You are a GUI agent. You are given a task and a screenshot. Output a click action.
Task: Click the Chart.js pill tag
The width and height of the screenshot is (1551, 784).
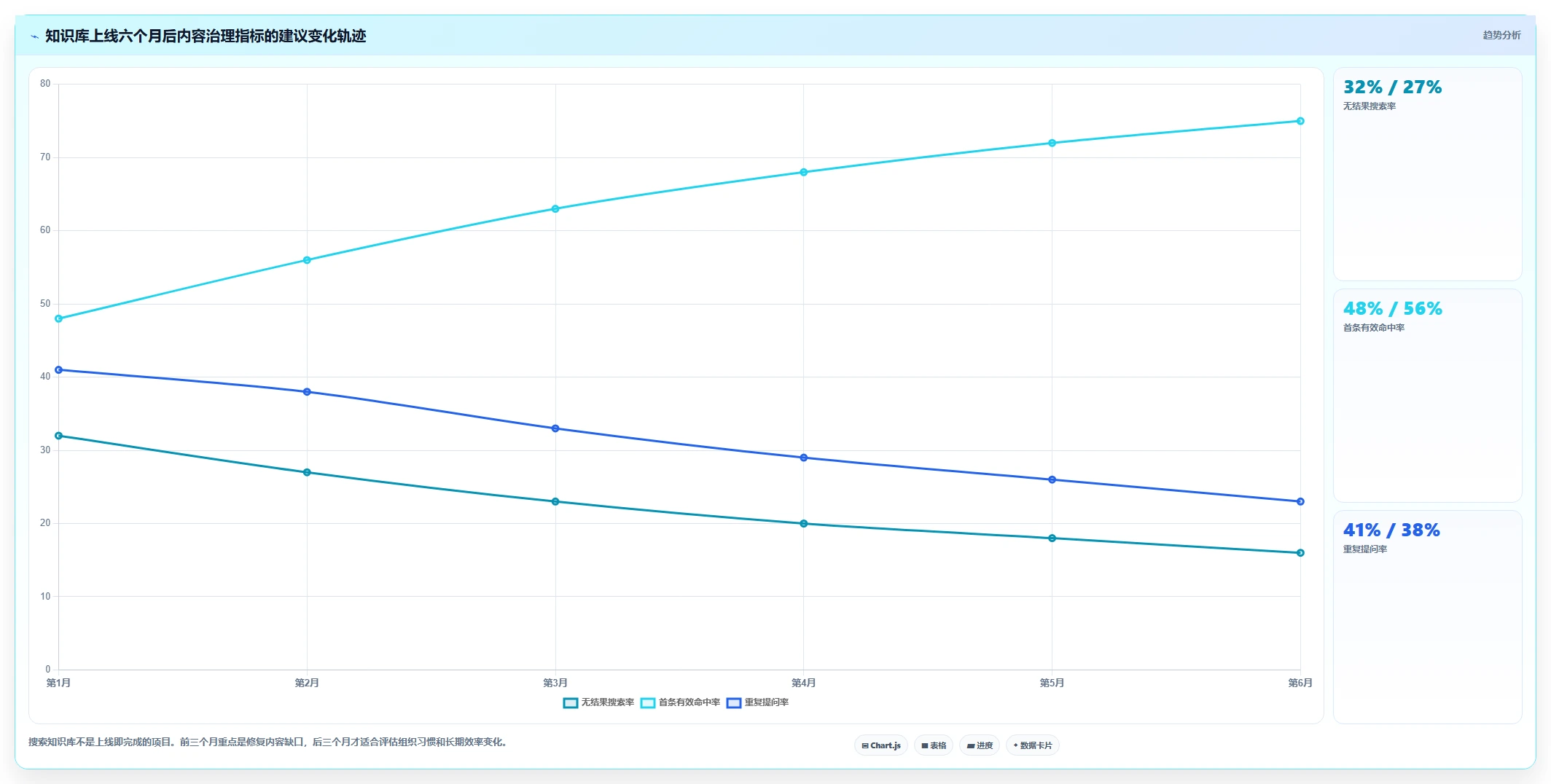(x=880, y=745)
